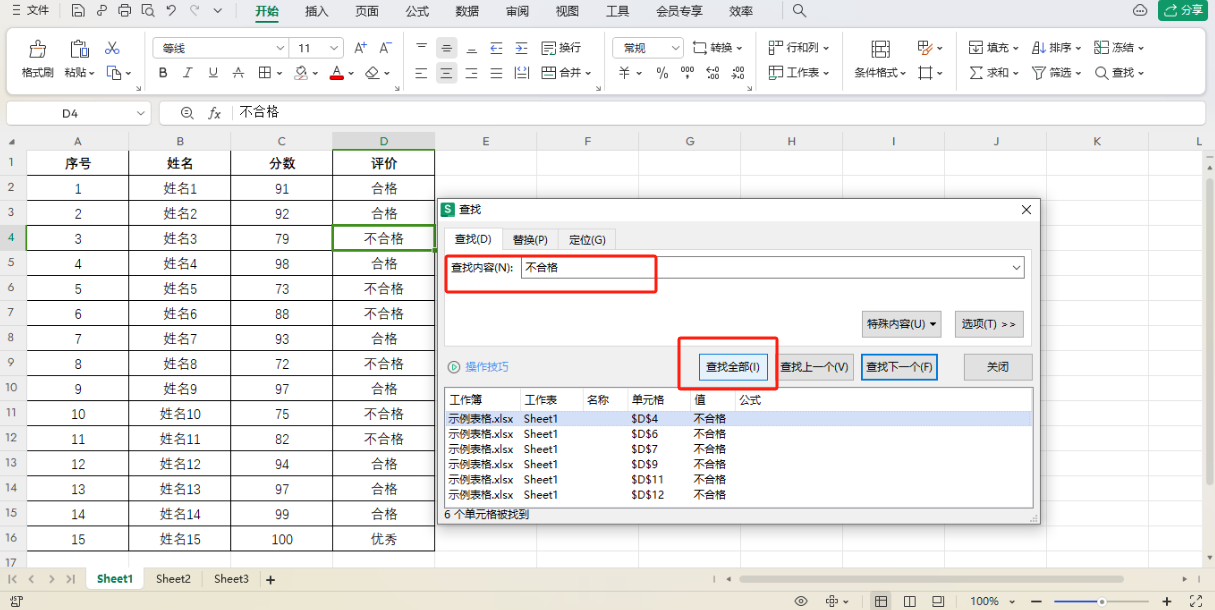
Task: Click the AutoSum (求和) sigma icon
Action: pyautogui.click(x=976, y=73)
